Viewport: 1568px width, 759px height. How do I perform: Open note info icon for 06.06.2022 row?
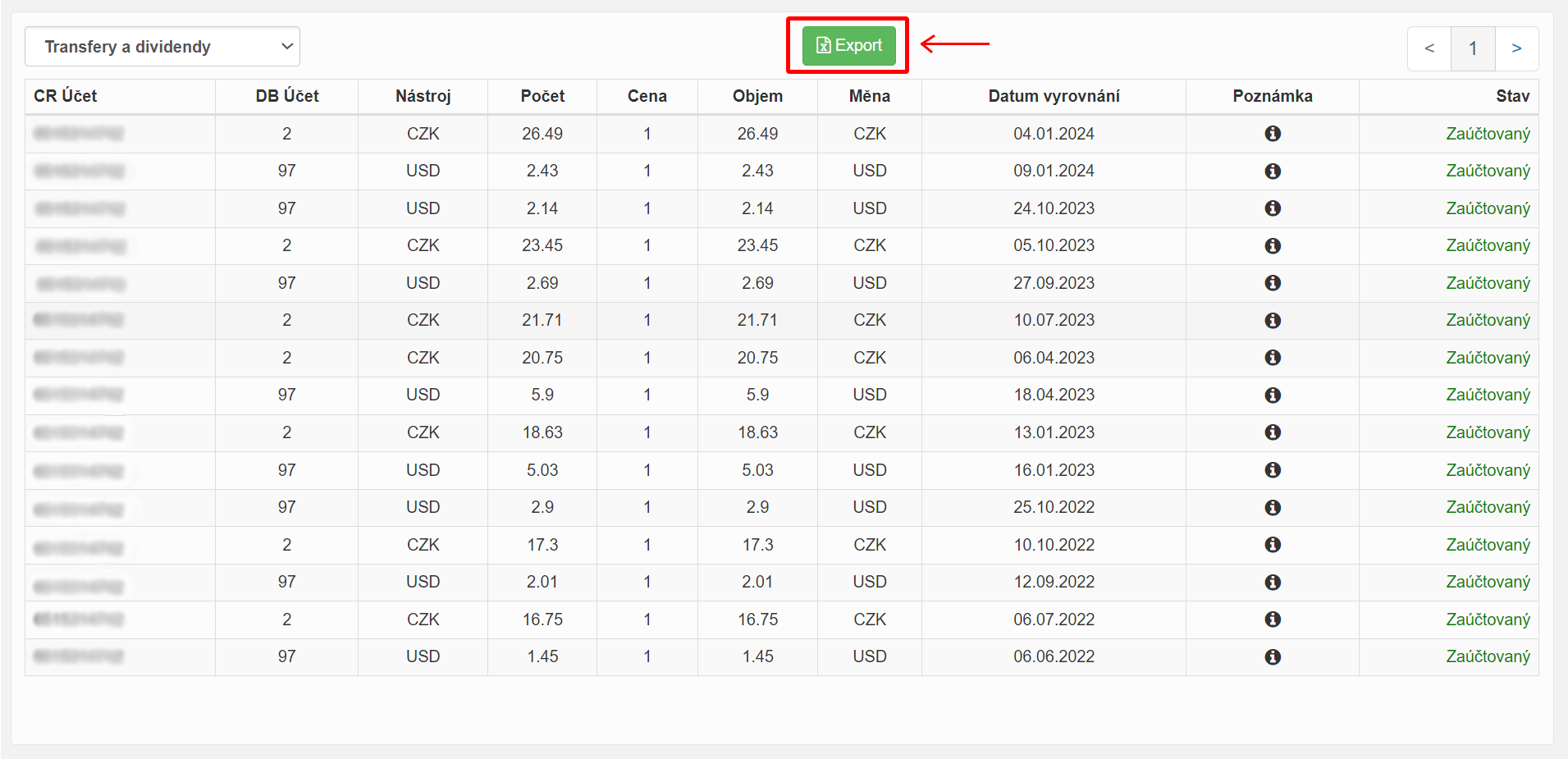(x=1273, y=656)
